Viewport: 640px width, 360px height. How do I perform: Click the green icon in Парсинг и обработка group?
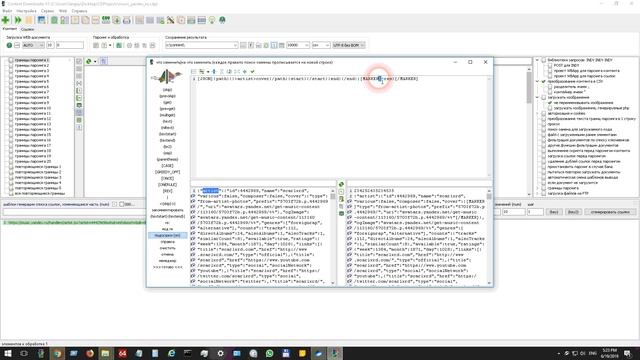point(119,45)
